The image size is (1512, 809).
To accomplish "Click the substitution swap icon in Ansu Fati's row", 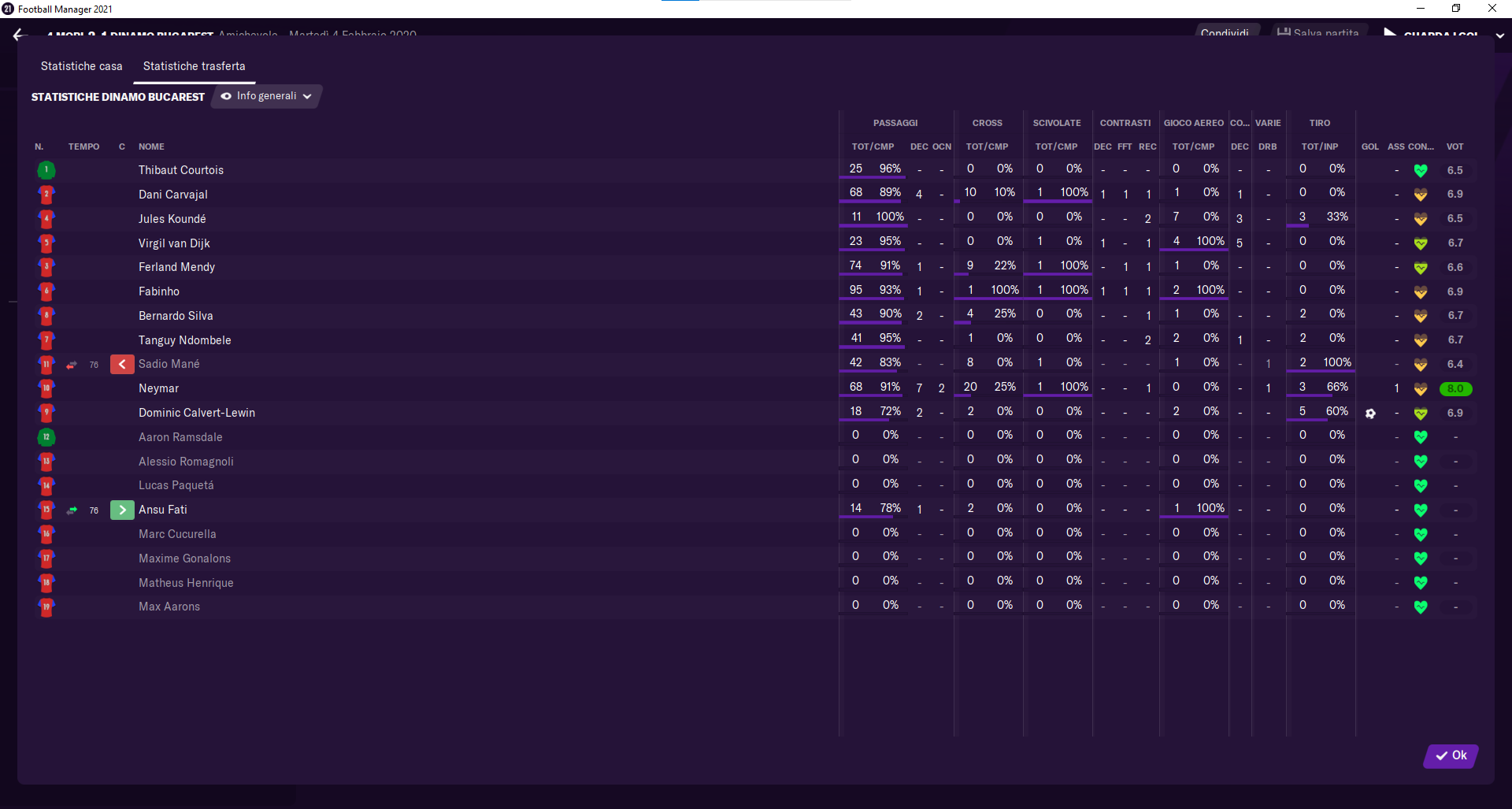I will (72, 510).
